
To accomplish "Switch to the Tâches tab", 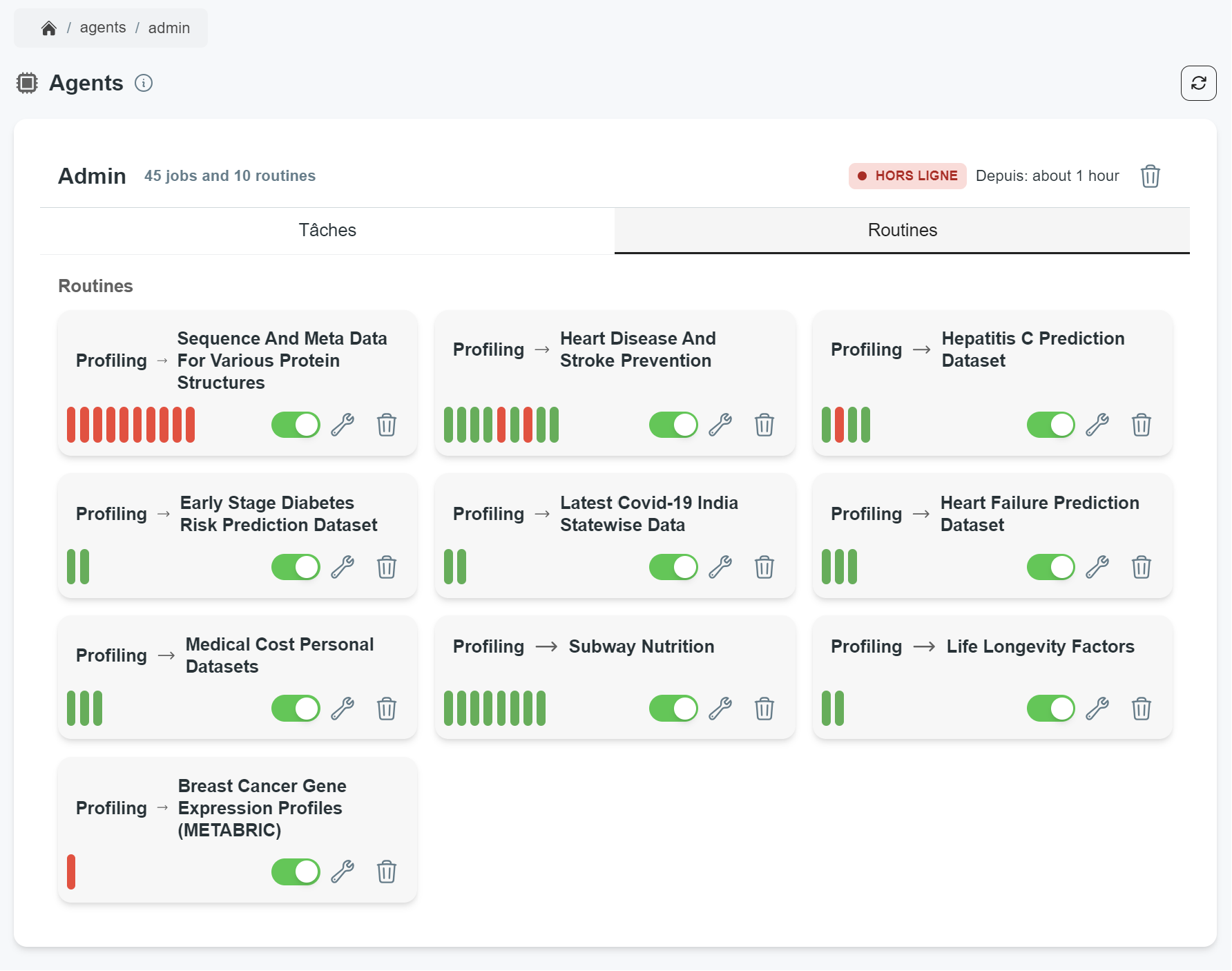I will (x=327, y=230).
